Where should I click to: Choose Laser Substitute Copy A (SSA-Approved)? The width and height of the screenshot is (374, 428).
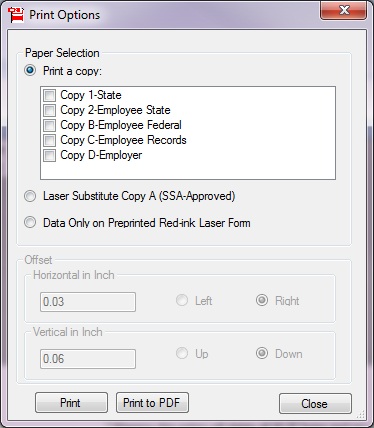point(30,196)
